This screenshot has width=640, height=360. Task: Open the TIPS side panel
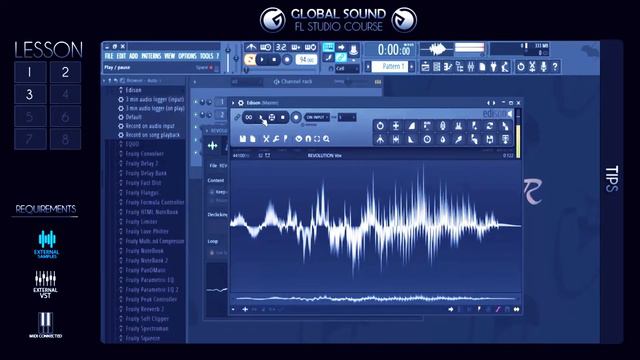(611, 179)
